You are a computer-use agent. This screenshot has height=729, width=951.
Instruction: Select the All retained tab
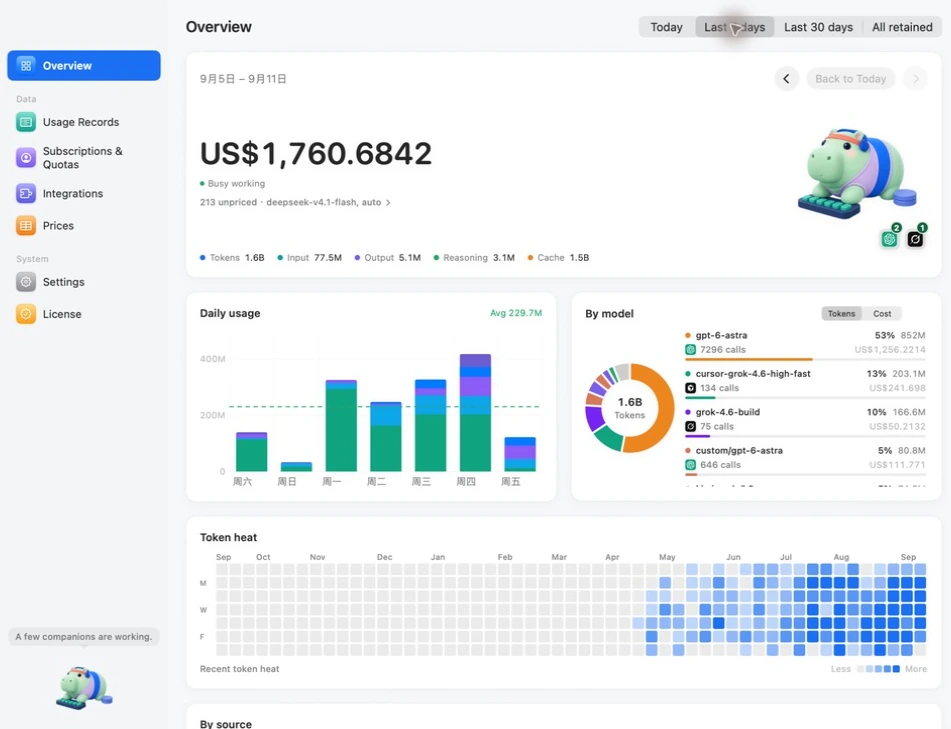[x=902, y=27]
